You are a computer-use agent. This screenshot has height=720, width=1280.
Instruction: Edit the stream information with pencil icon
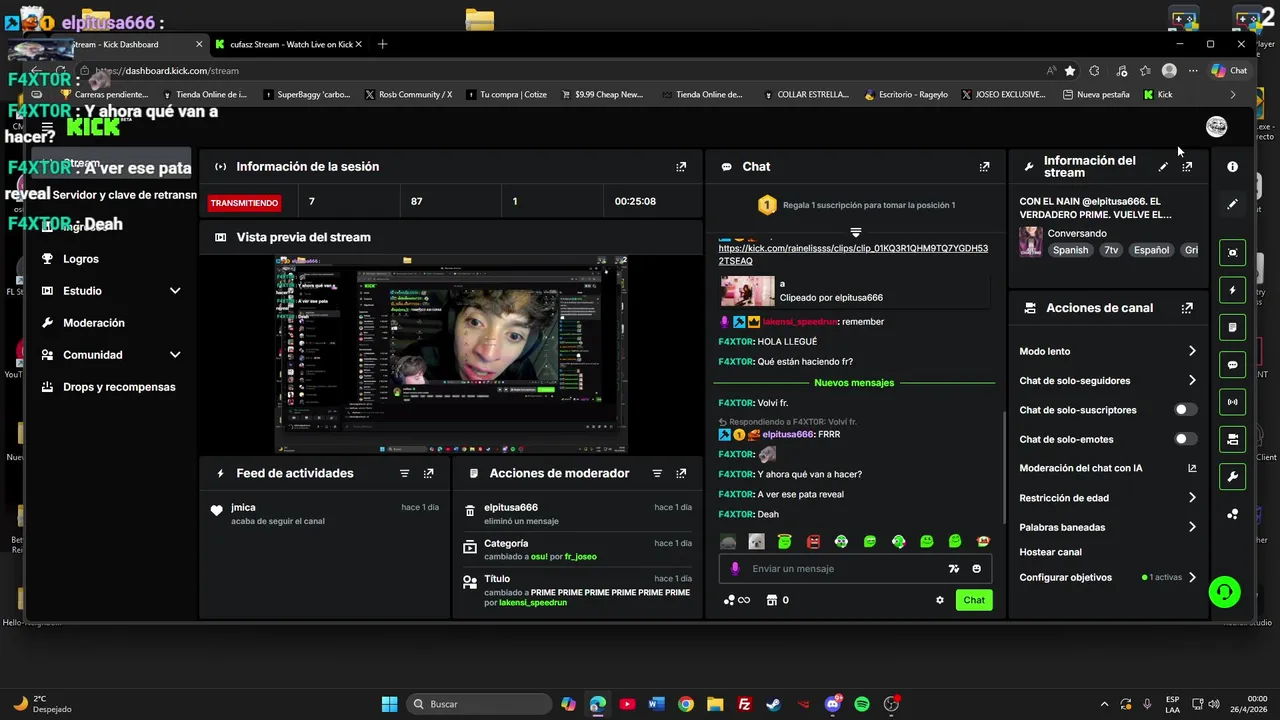click(x=1163, y=167)
